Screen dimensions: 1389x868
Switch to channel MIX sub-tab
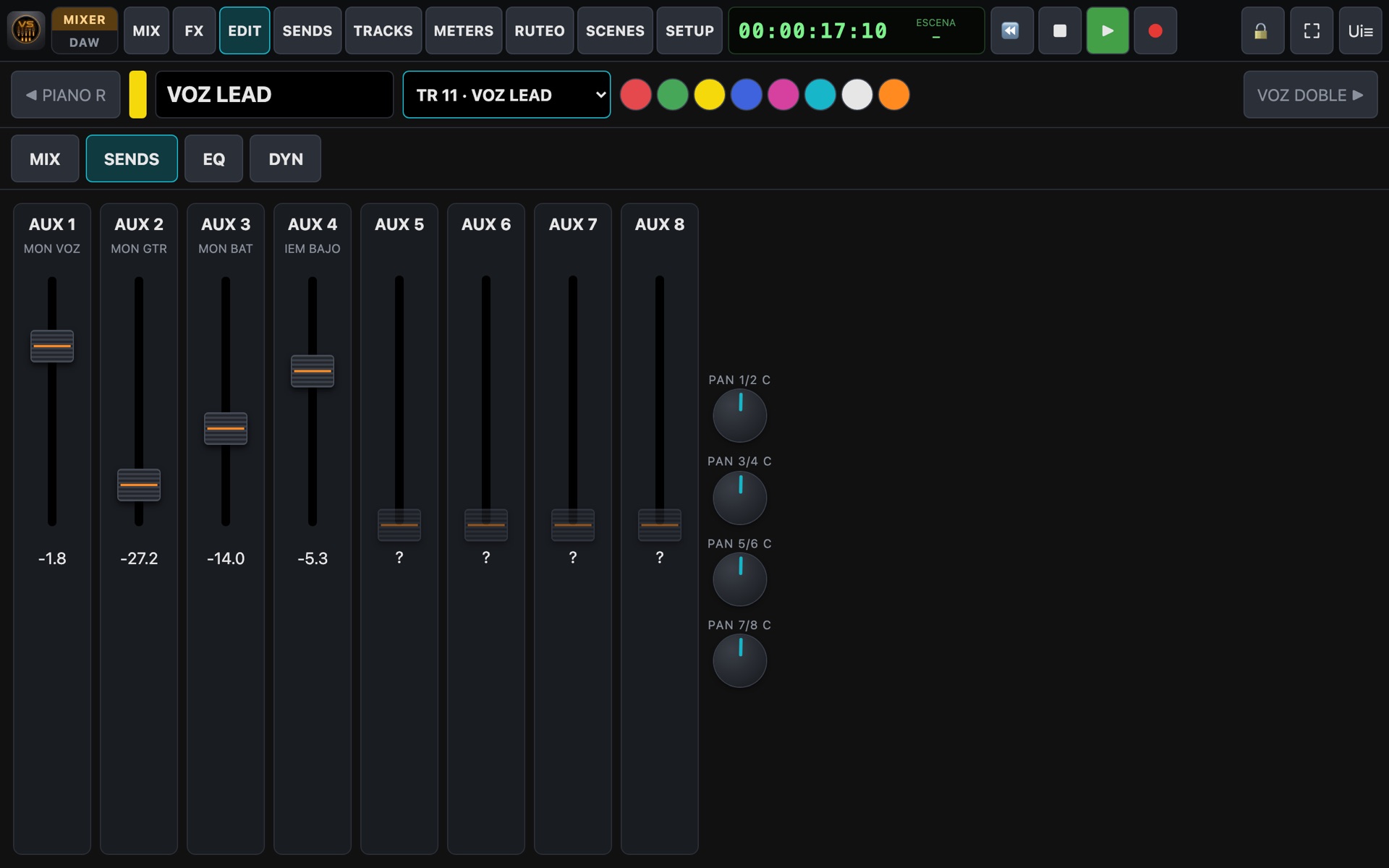click(x=45, y=158)
